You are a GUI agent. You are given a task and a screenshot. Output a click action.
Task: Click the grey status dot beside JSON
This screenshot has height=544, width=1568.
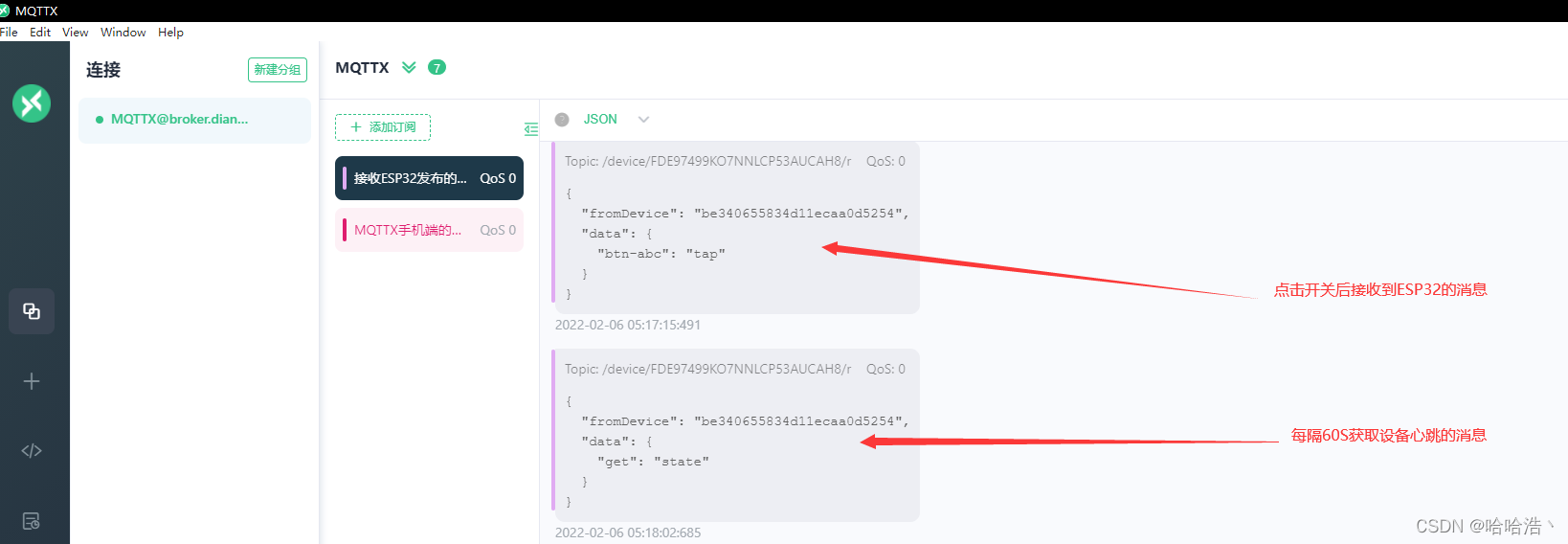click(562, 120)
